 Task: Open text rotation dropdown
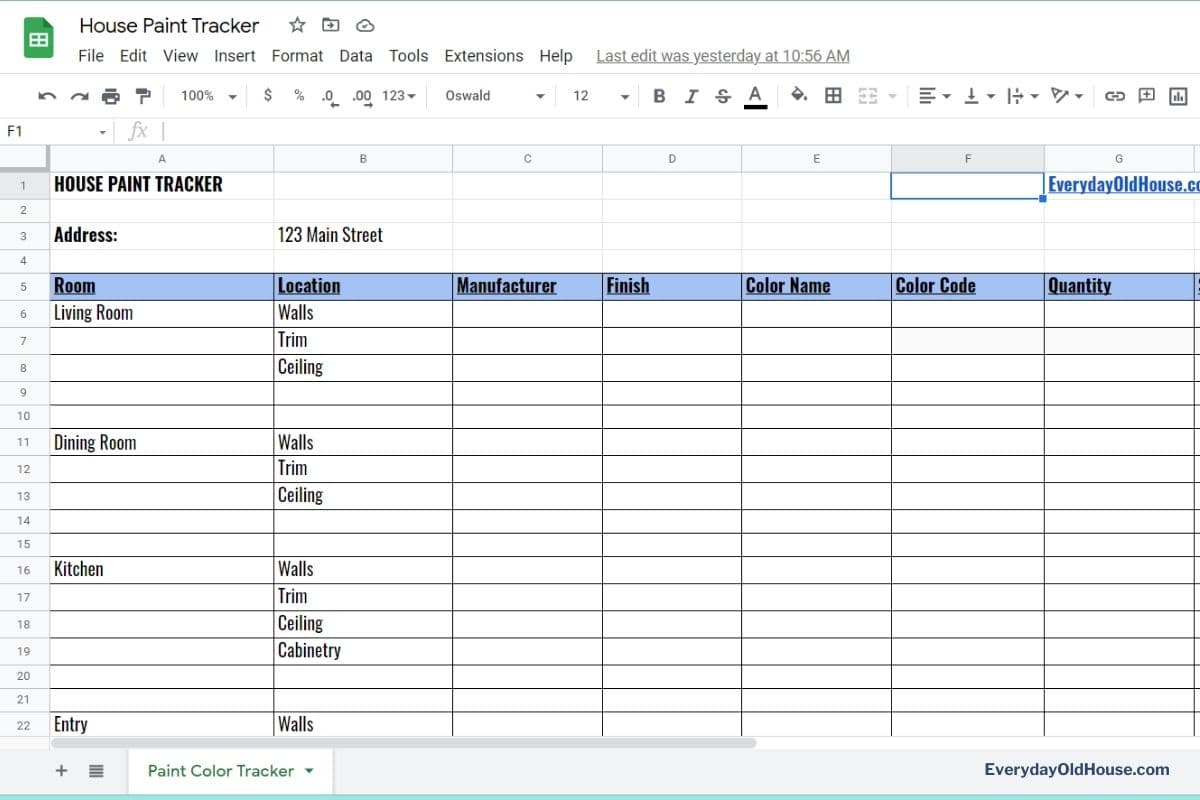[x=1067, y=96]
